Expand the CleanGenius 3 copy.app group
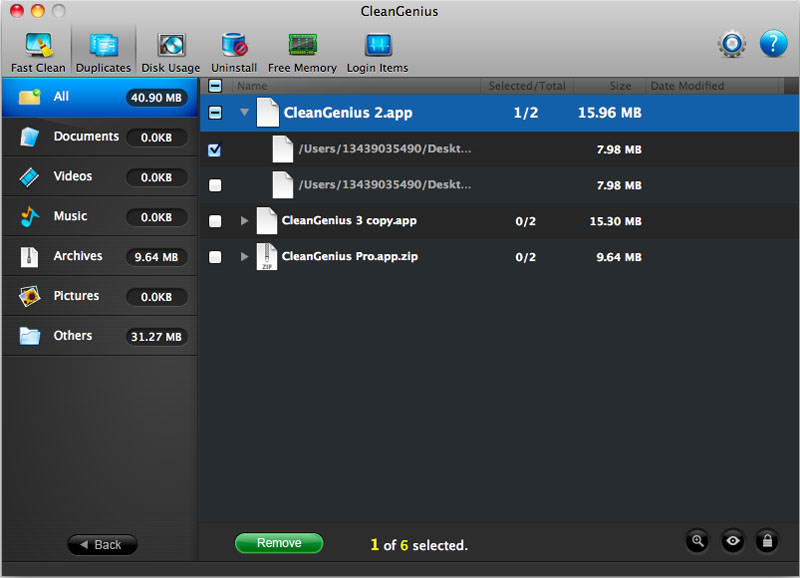Image resolution: width=800 pixels, height=578 pixels. (x=244, y=220)
